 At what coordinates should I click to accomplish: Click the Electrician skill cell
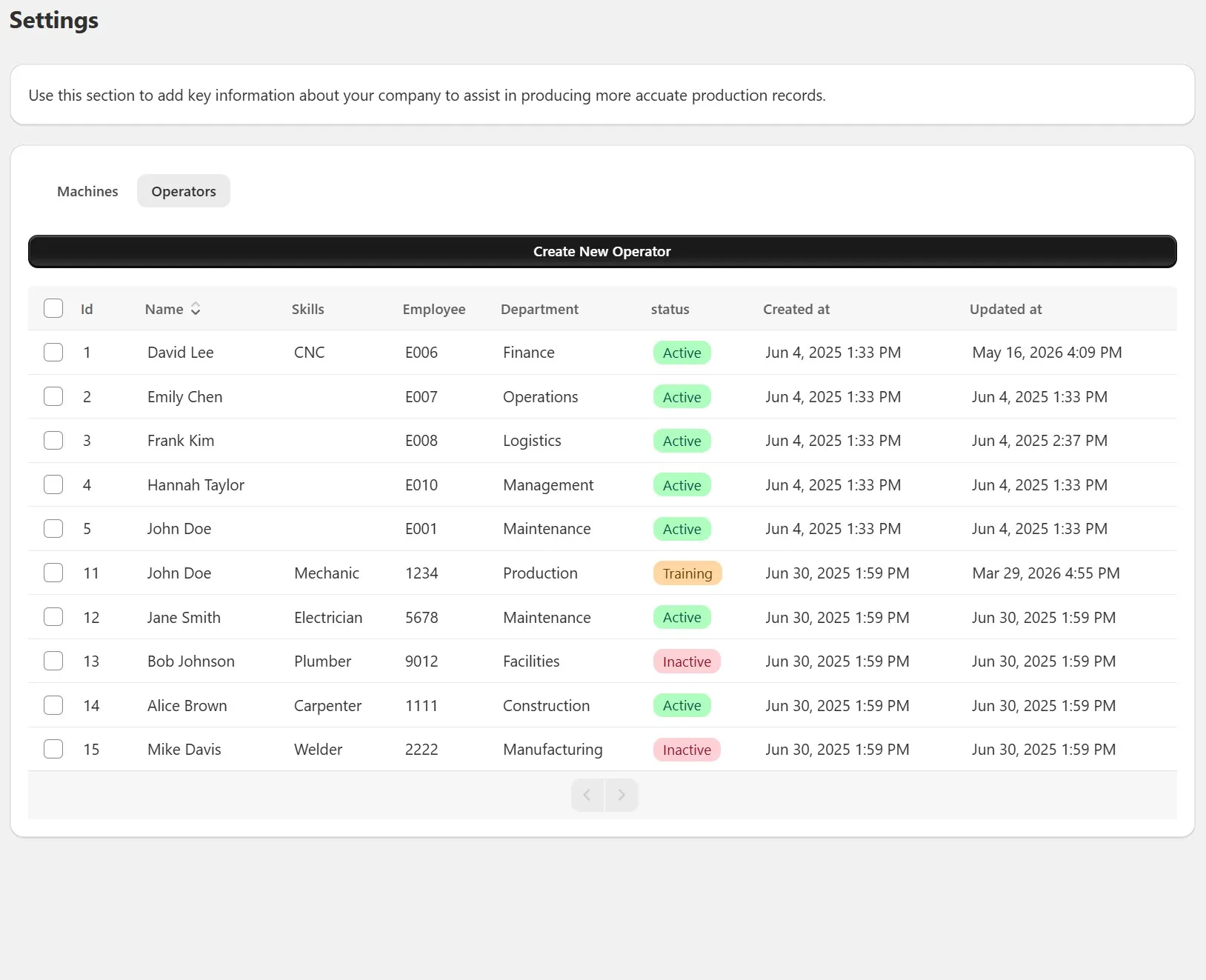coord(328,617)
